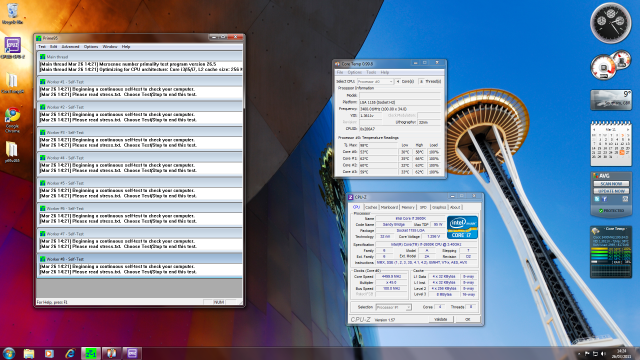Click the OK button in CPU-Z
640x360 pixels.
point(468,319)
